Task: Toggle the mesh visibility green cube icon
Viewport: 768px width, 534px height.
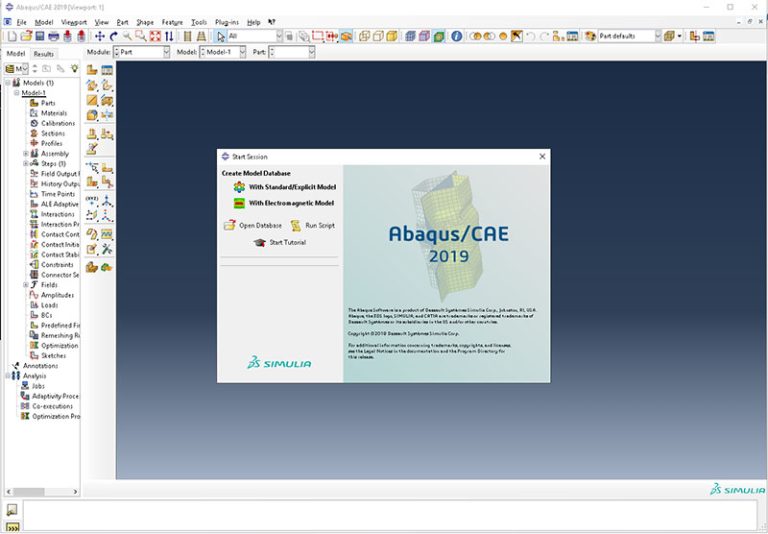Action: [439, 36]
